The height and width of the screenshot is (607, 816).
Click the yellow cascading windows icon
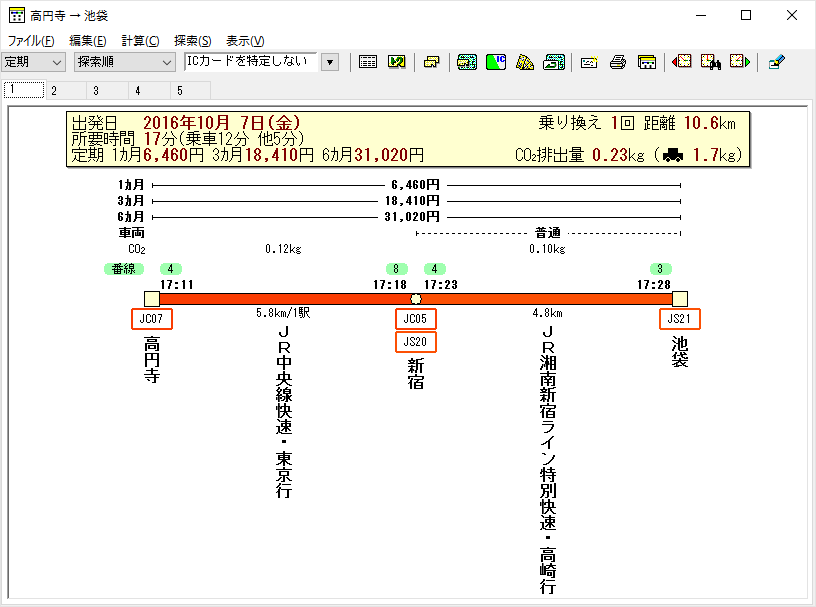pos(431,62)
